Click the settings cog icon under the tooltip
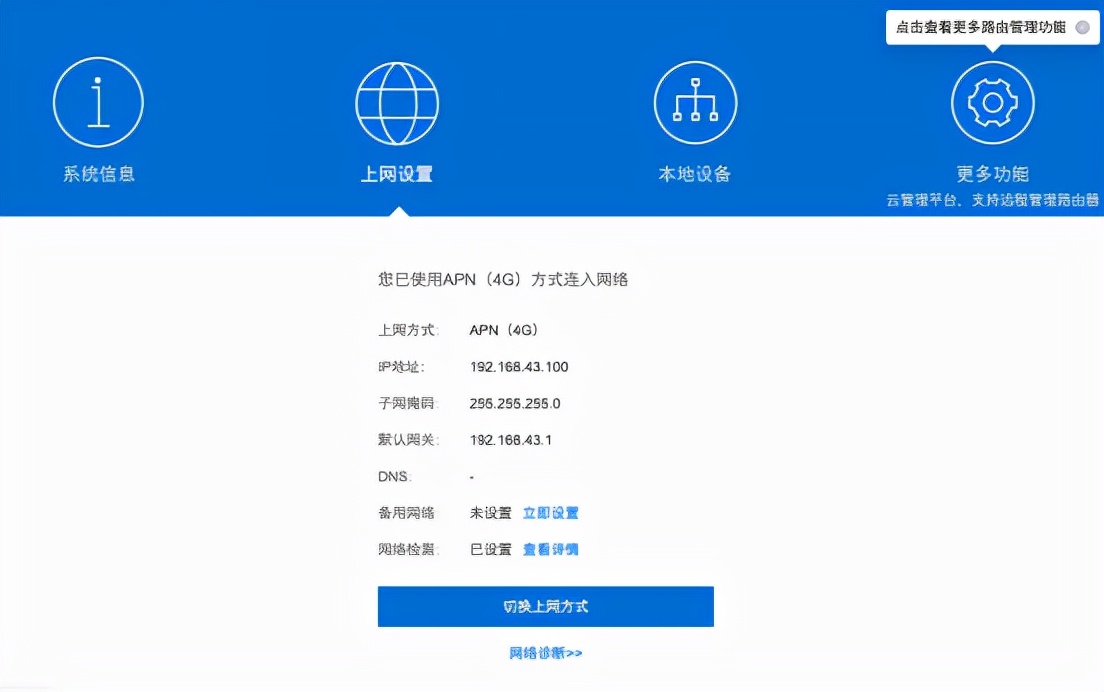1104x692 pixels. (991, 101)
